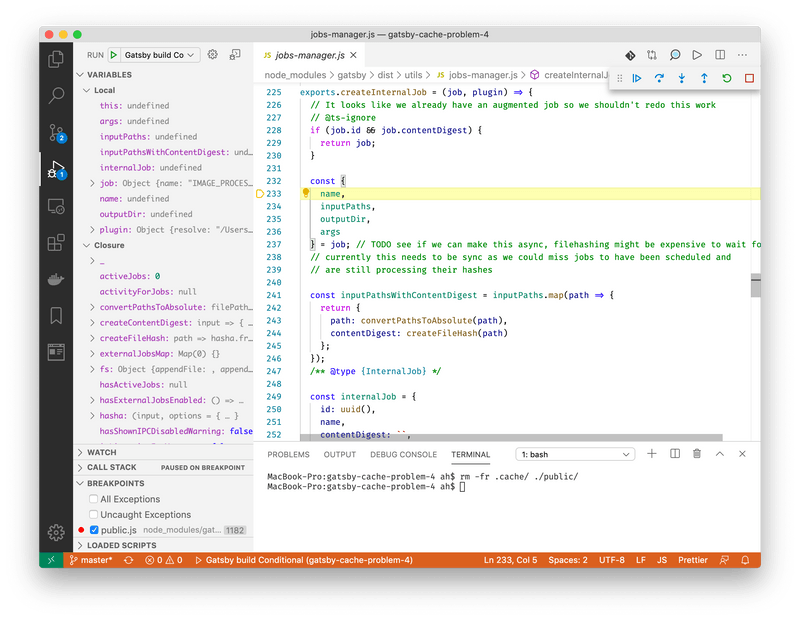The height and width of the screenshot is (620, 800).
Task: Click the lightbulb on line 233
Action: (x=306, y=192)
